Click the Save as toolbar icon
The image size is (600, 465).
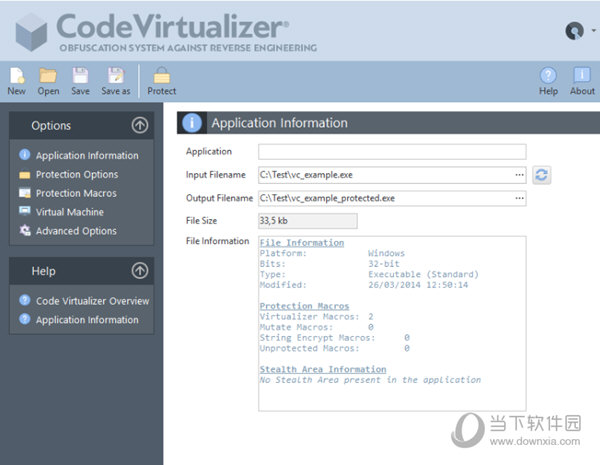(116, 75)
